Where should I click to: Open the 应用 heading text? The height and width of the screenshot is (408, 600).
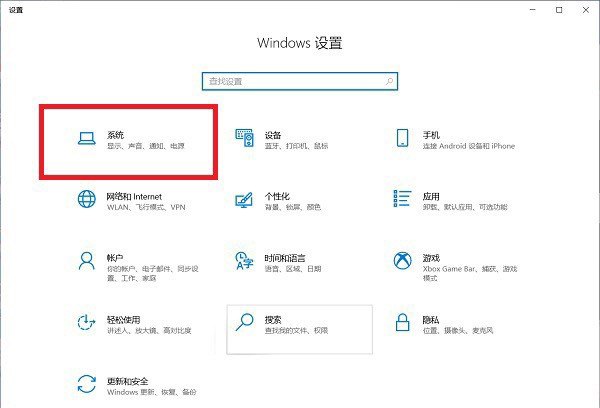[x=431, y=197]
